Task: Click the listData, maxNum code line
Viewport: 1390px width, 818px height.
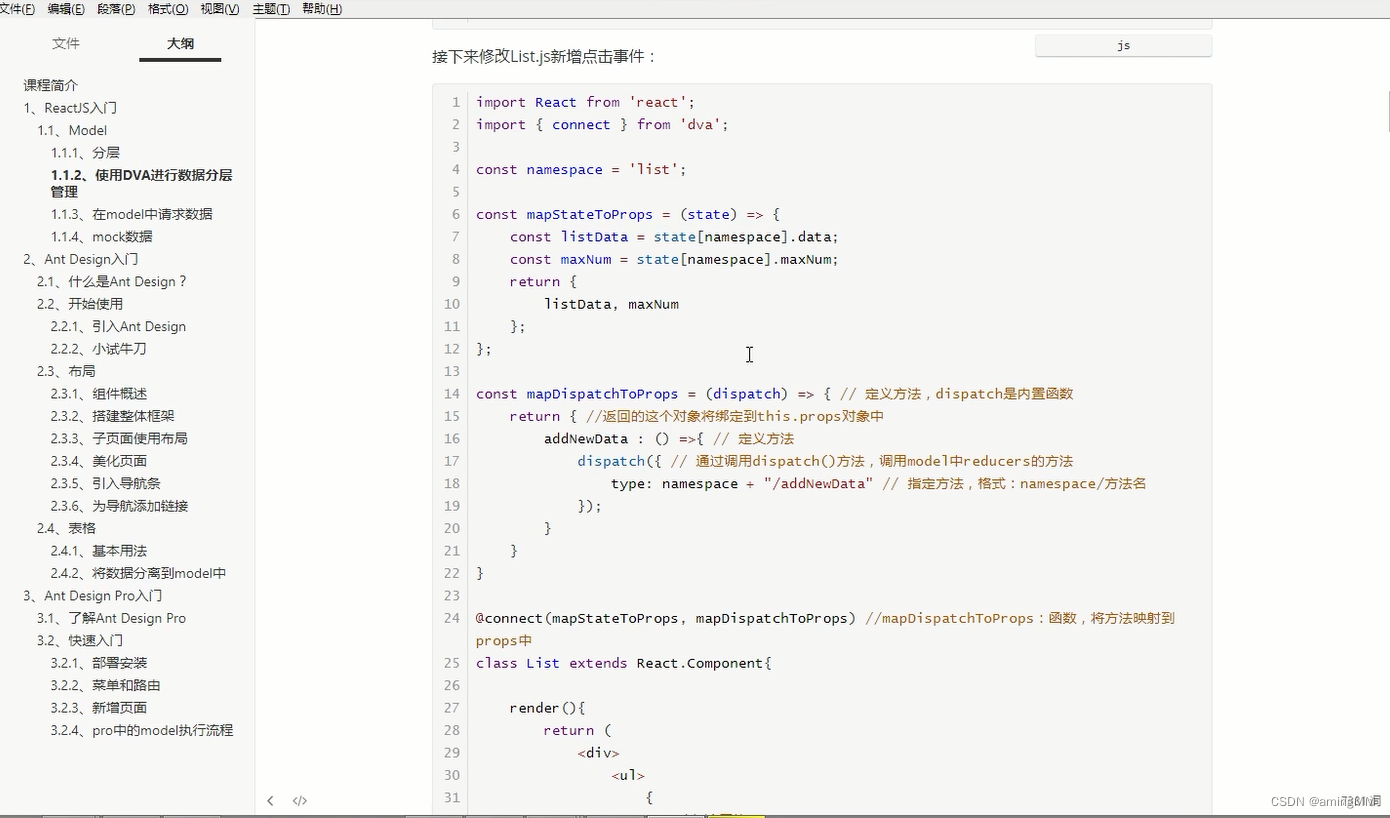Action: pyautogui.click(x=611, y=304)
